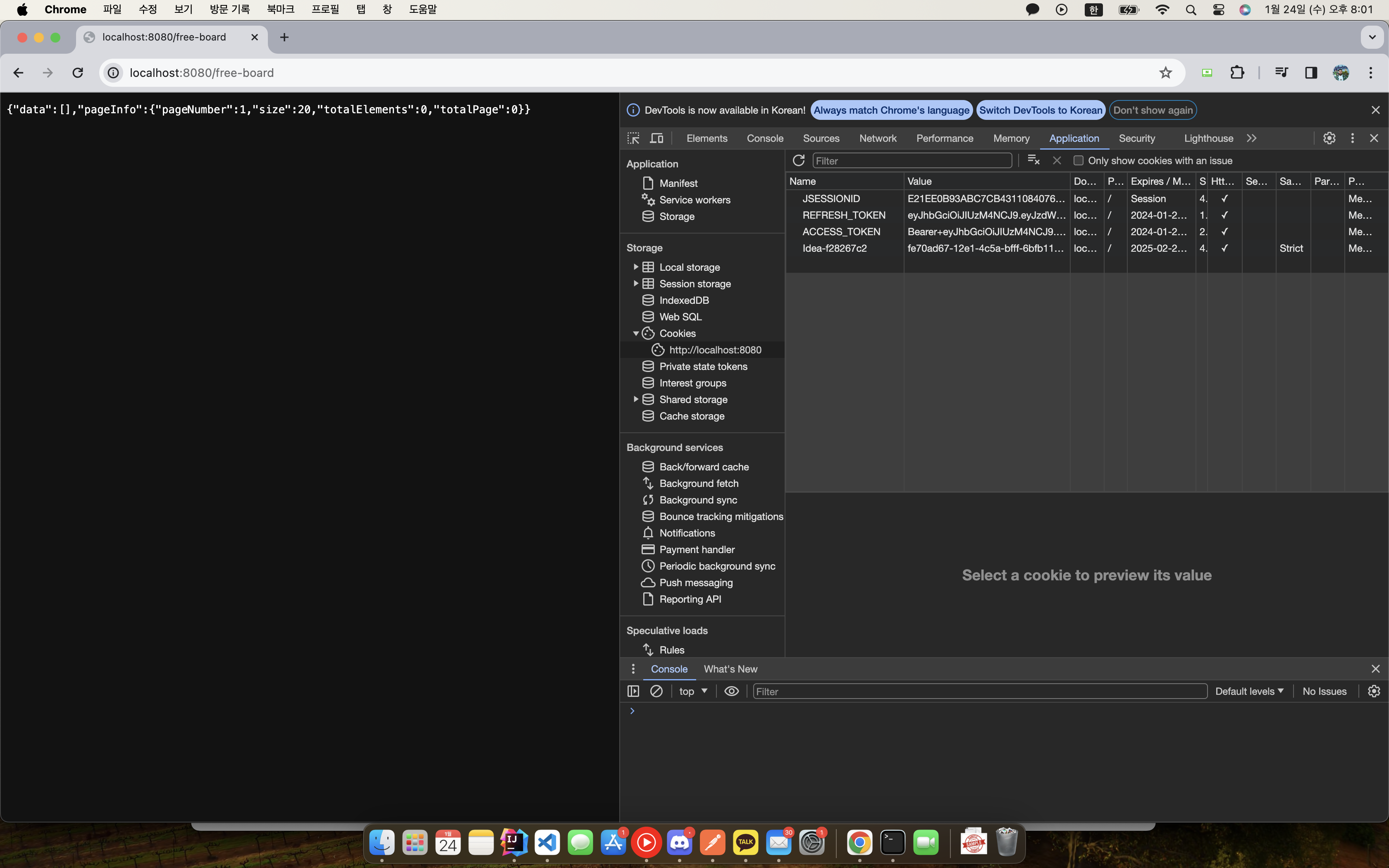Open the What's New drawer tab
Screen dimensions: 1389x868
[x=730, y=669]
